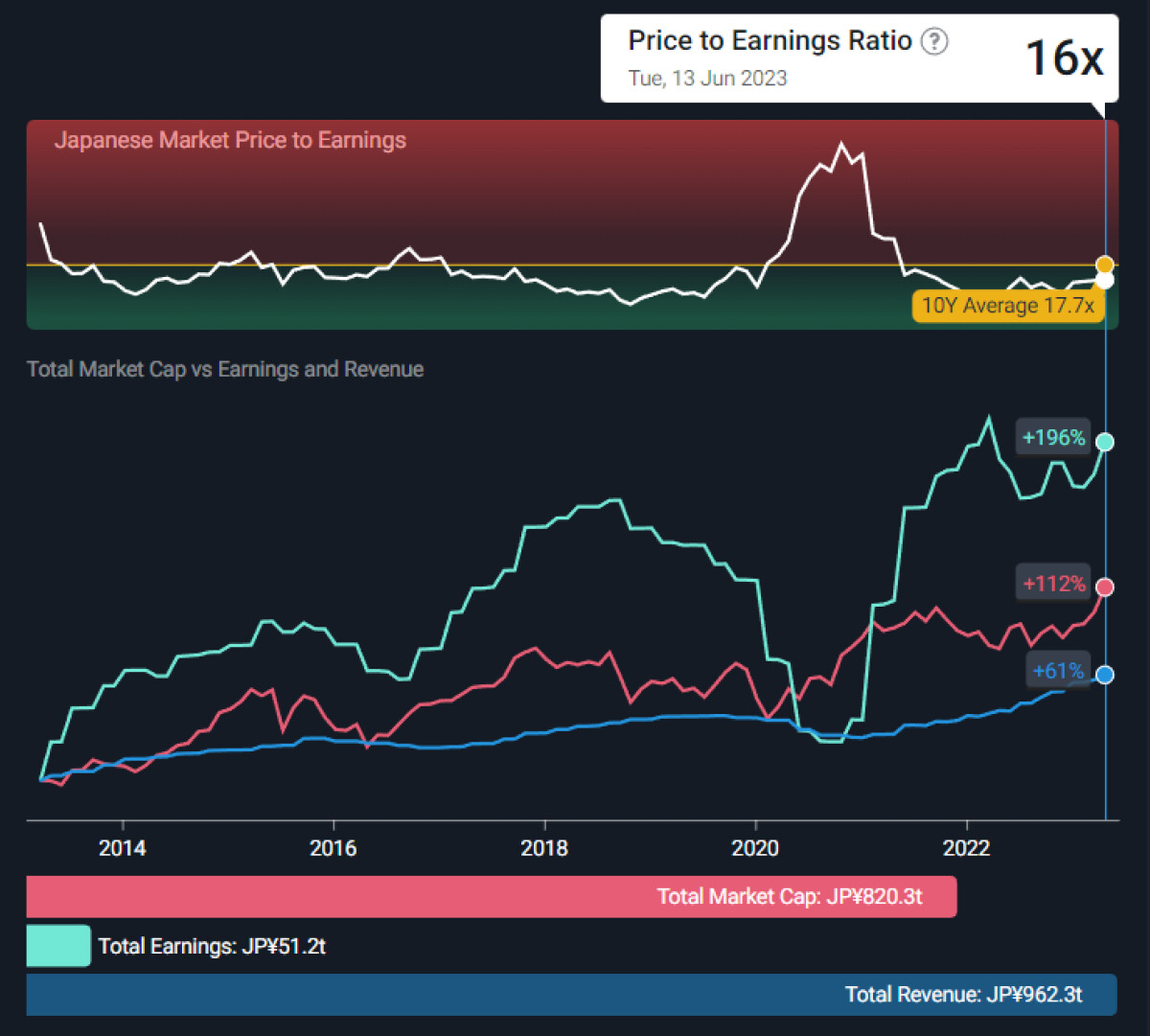Click the Japanese Market Price to Earnings heading

point(230,140)
